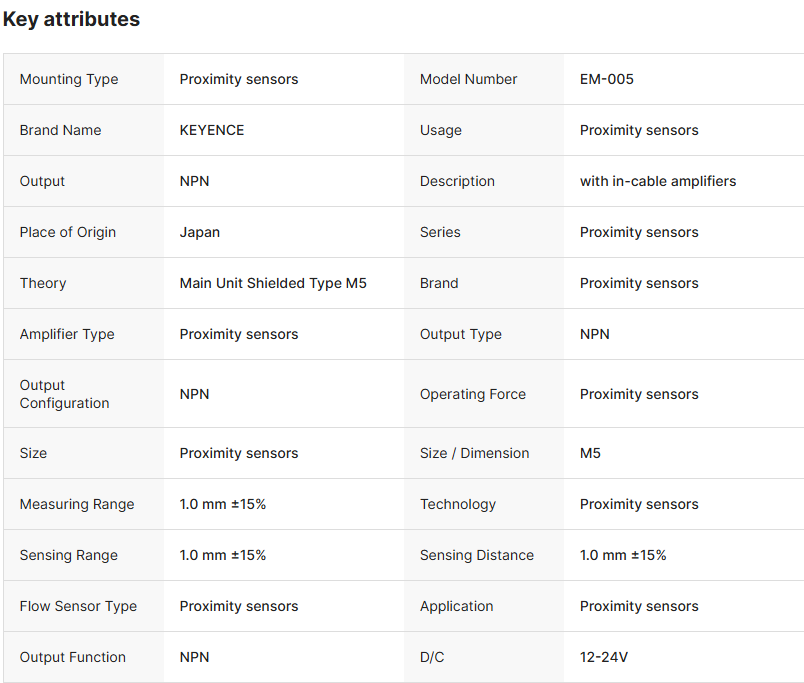Select the M5 value beside Size / Dimension

(x=590, y=453)
